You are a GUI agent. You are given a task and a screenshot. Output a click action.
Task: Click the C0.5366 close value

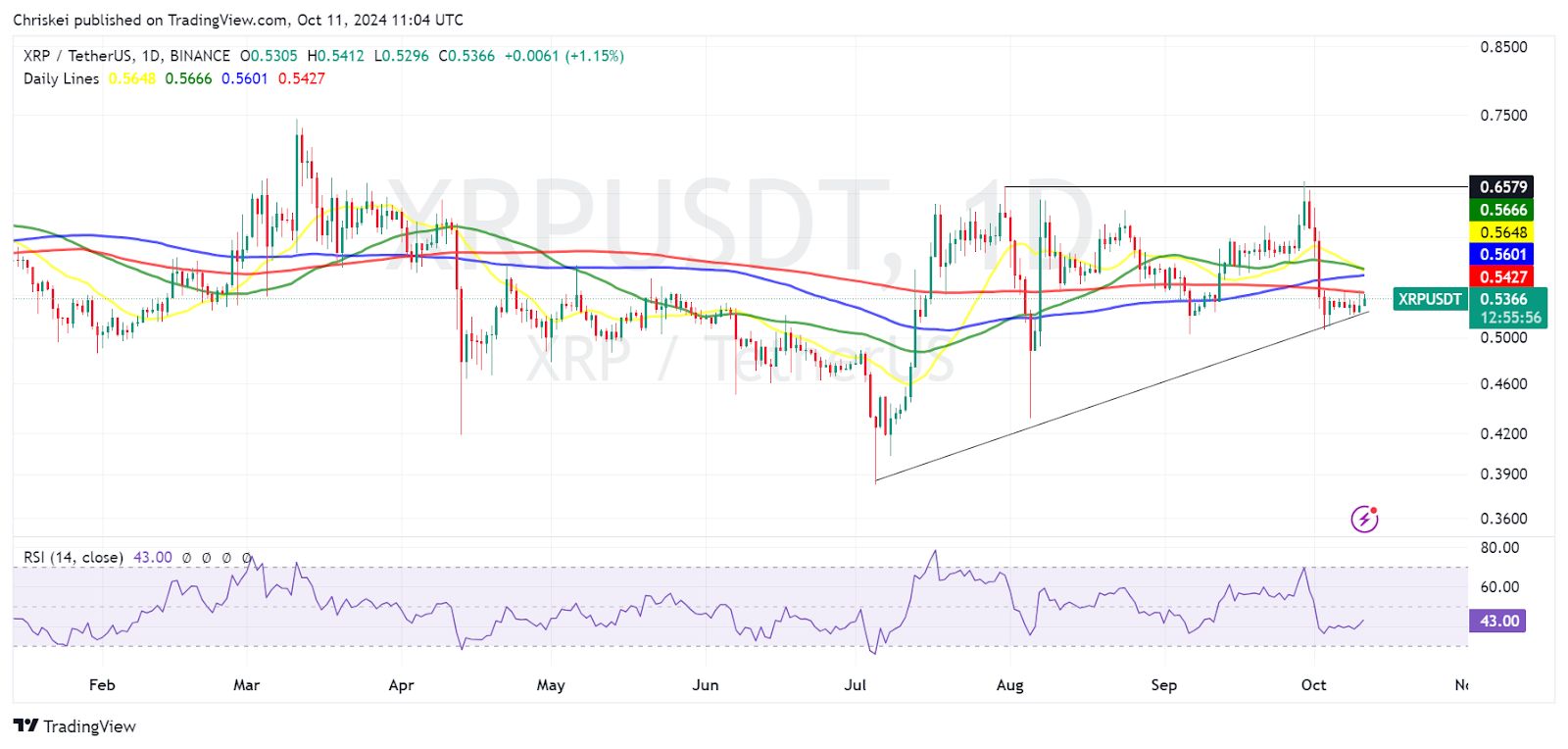point(466,56)
